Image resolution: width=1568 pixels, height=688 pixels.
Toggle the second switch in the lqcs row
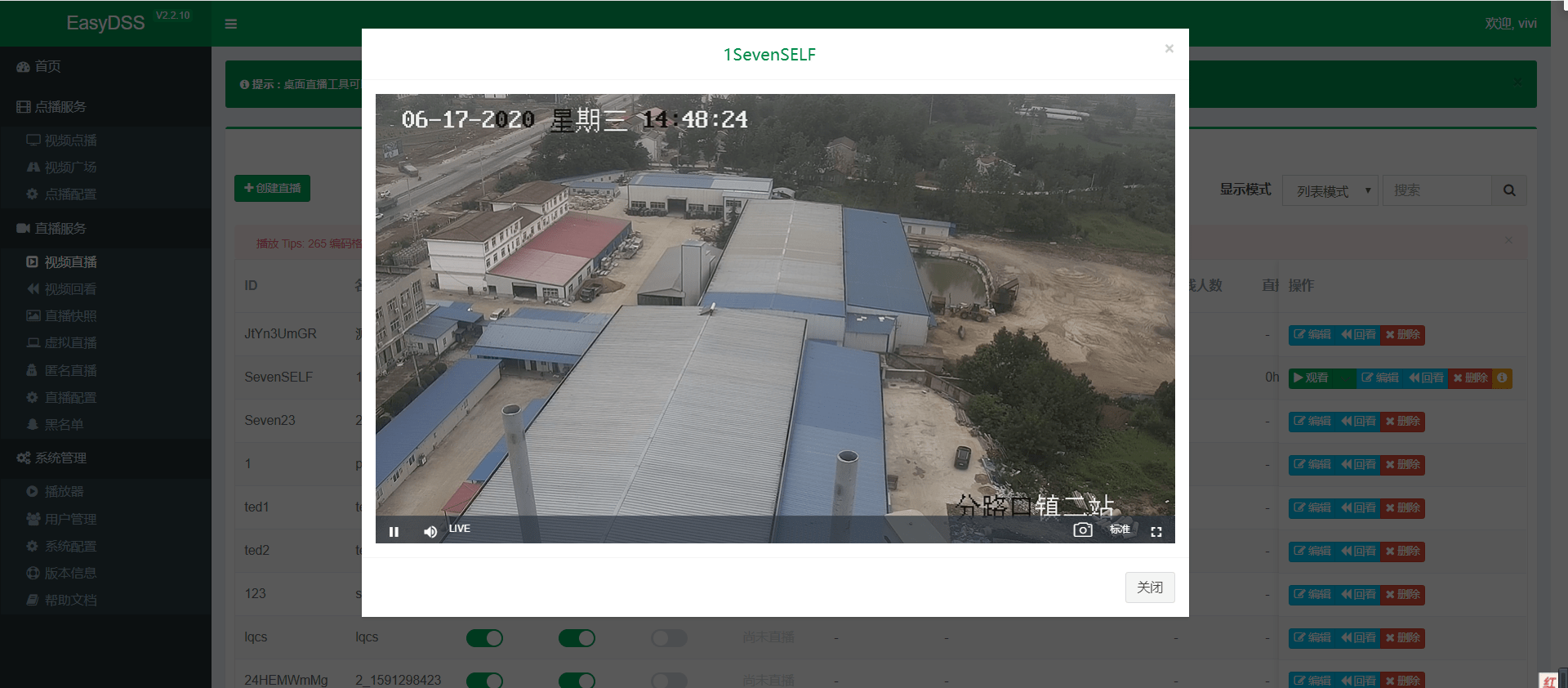point(577,638)
